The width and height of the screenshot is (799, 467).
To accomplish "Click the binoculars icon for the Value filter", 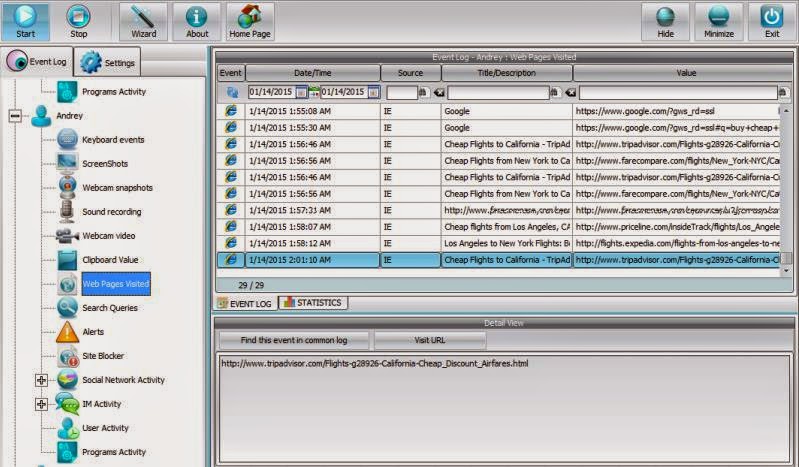I will coord(783,92).
